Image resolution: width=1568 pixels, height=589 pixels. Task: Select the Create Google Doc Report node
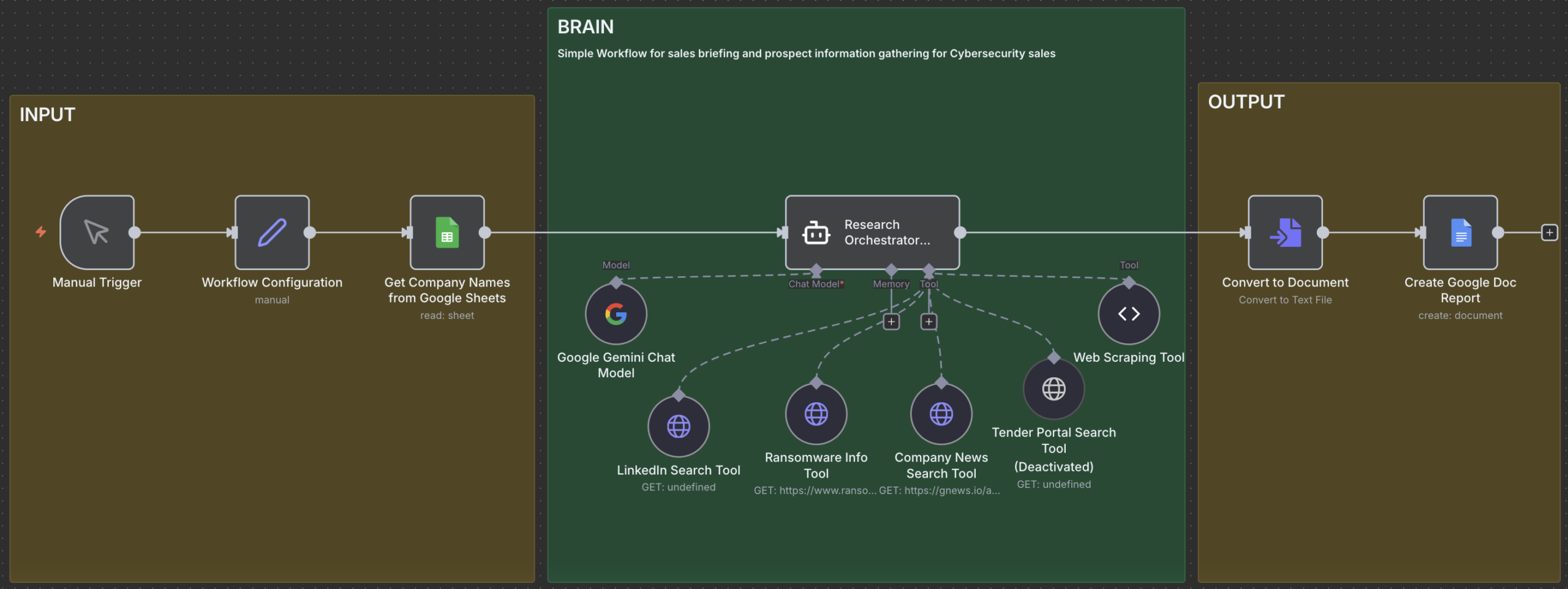click(x=1460, y=233)
